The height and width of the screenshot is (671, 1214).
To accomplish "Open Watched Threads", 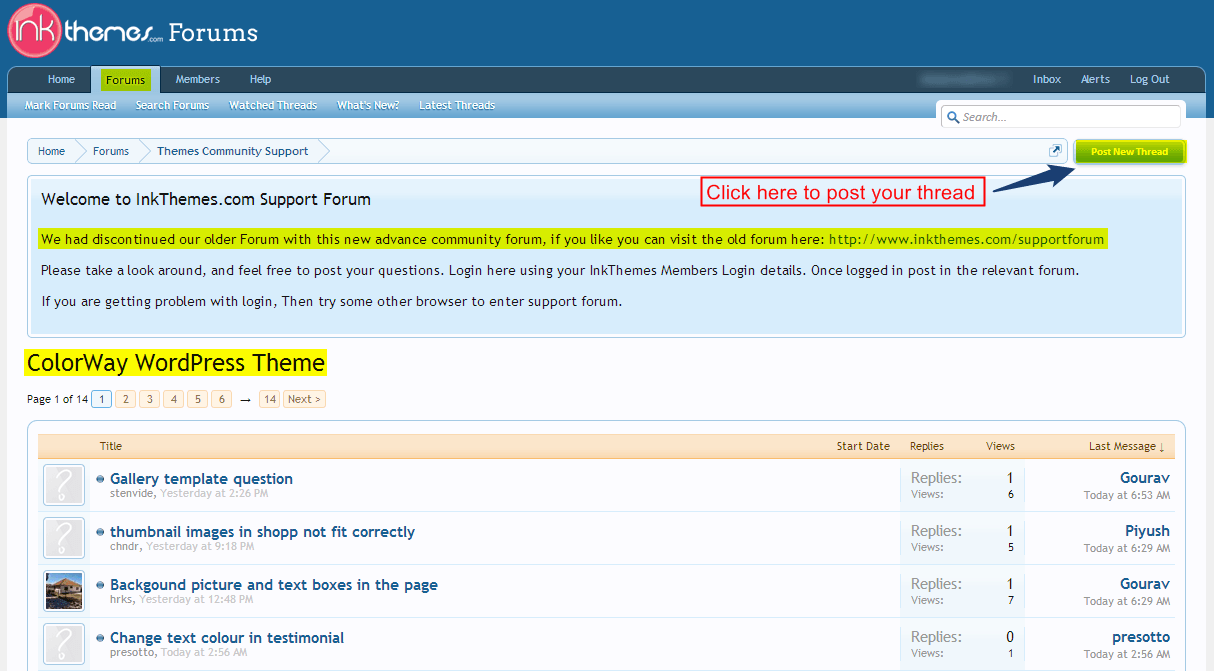I will pyautogui.click(x=273, y=105).
